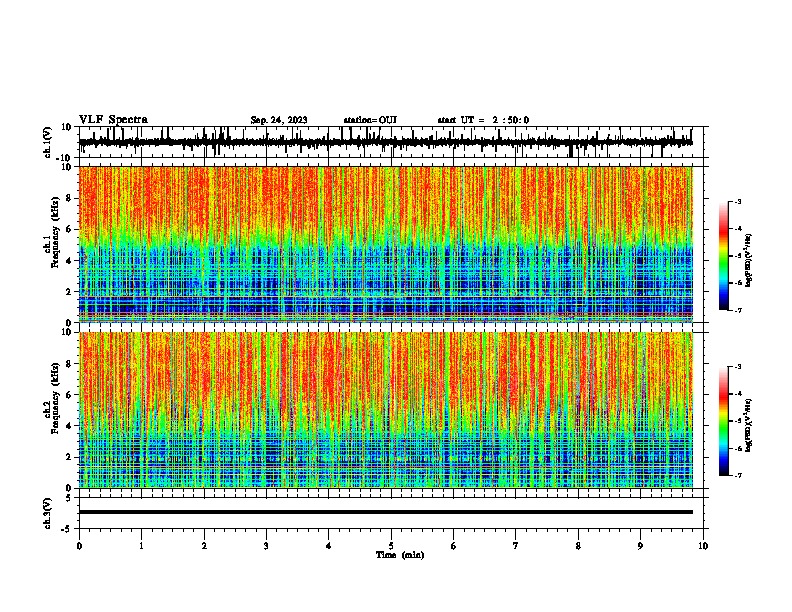
Task: Click the ch.3 flat black voltage trace
Action: 385,512
